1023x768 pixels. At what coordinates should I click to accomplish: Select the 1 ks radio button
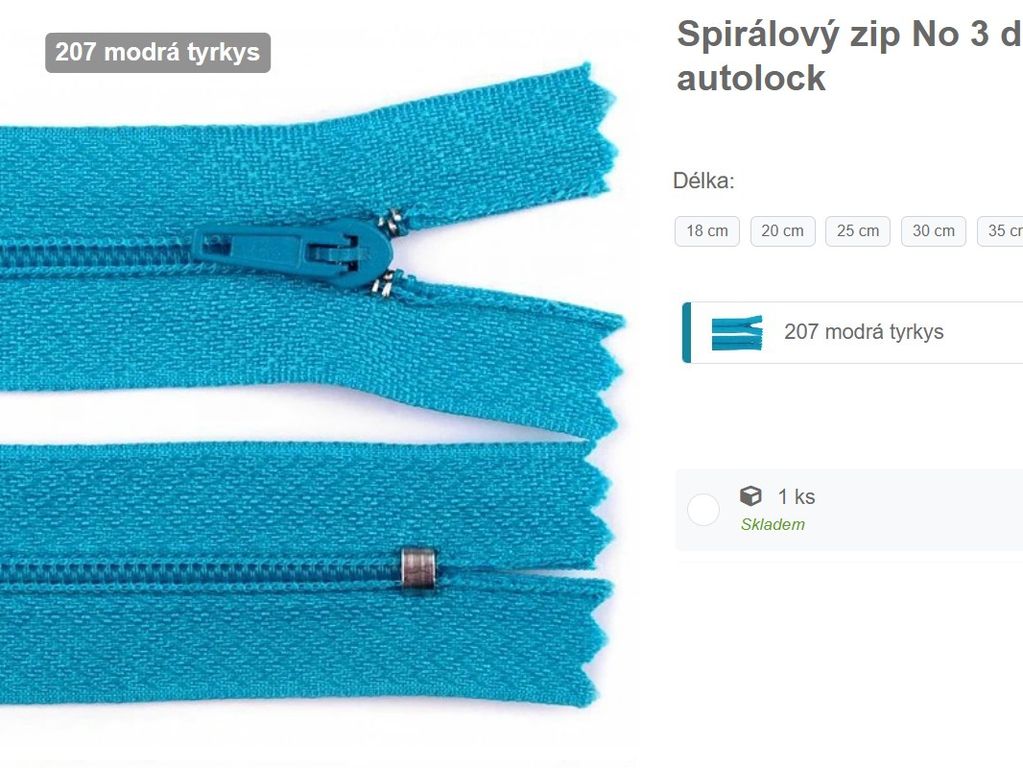pos(703,510)
